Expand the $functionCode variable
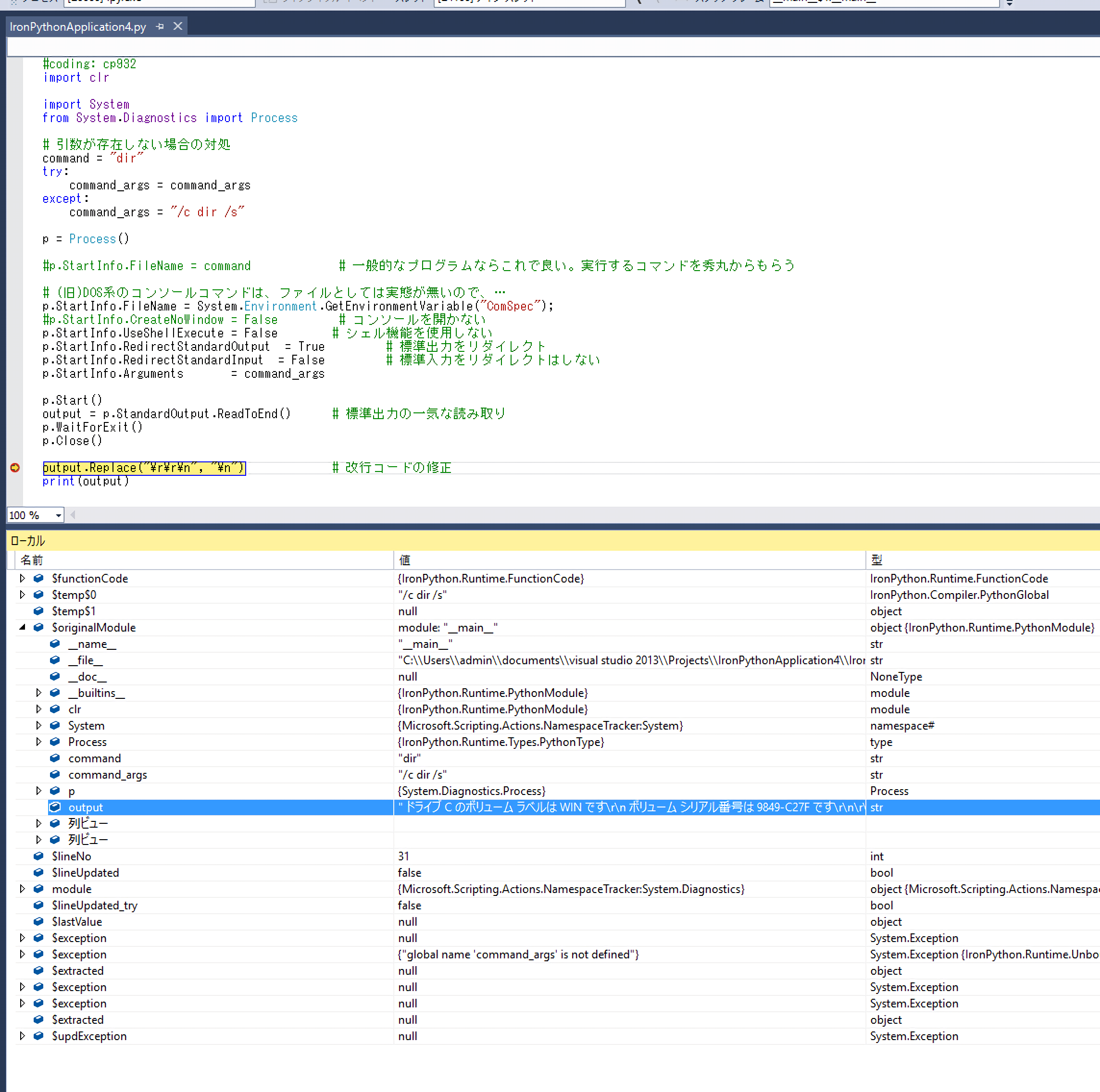 (x=22, y=578)
